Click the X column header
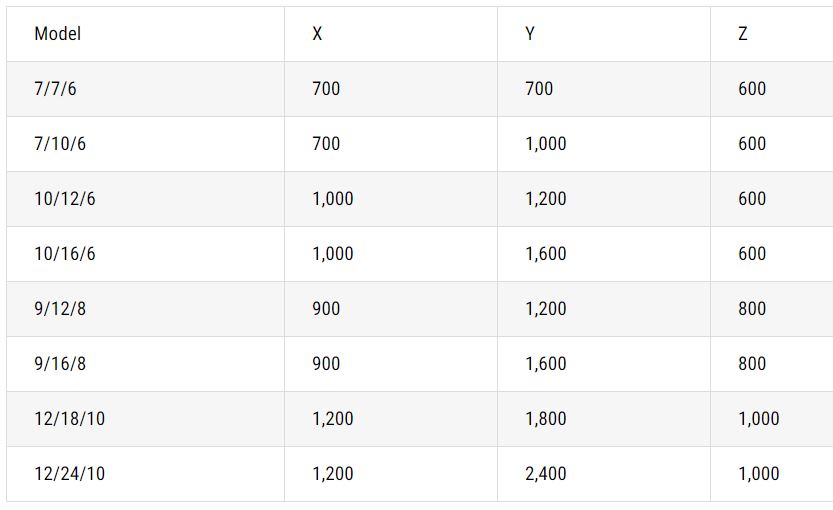The height and width of the screenshot is (510, 833). (318, 34)
